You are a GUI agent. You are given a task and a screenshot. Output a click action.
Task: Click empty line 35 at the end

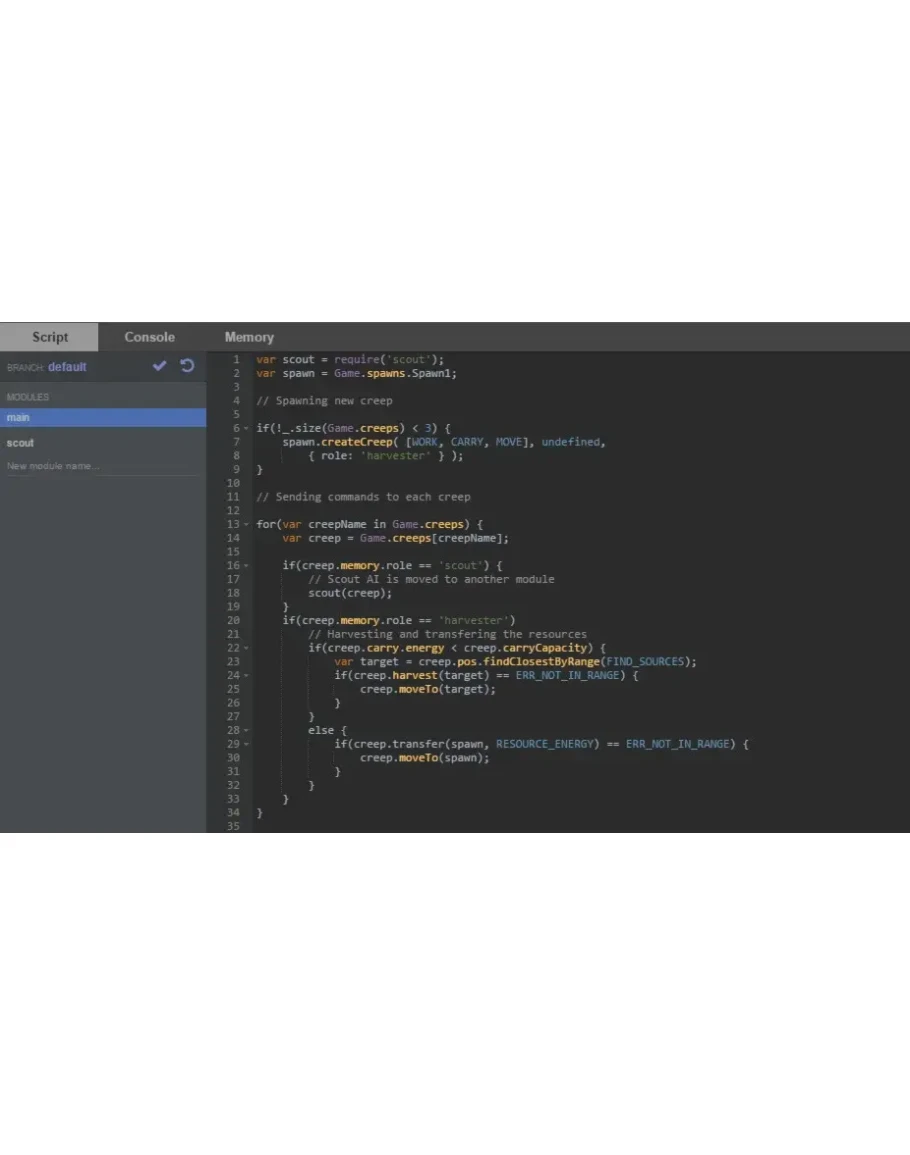[x=400, y=827]
